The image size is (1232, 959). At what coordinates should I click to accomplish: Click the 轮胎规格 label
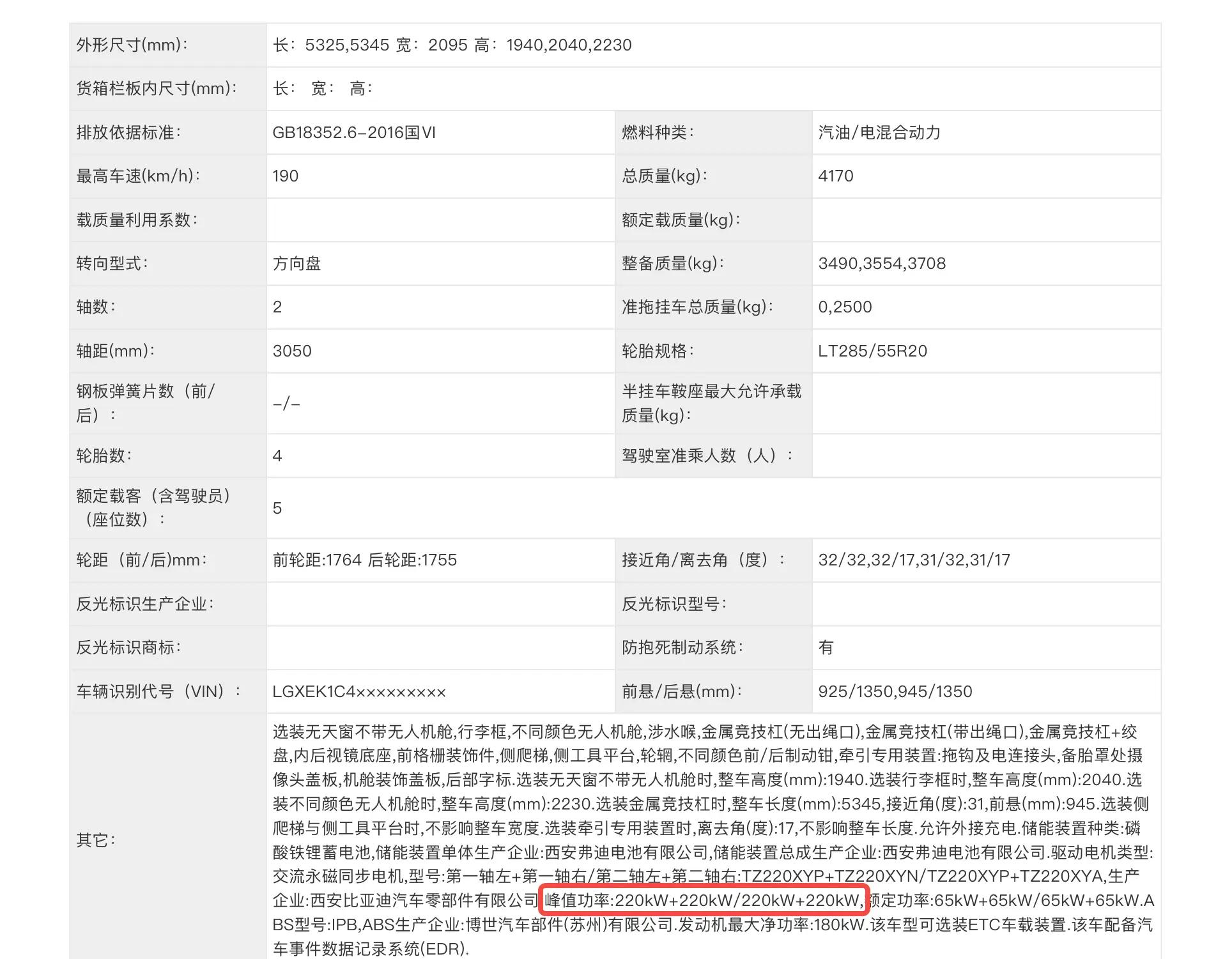pos(658,351)
